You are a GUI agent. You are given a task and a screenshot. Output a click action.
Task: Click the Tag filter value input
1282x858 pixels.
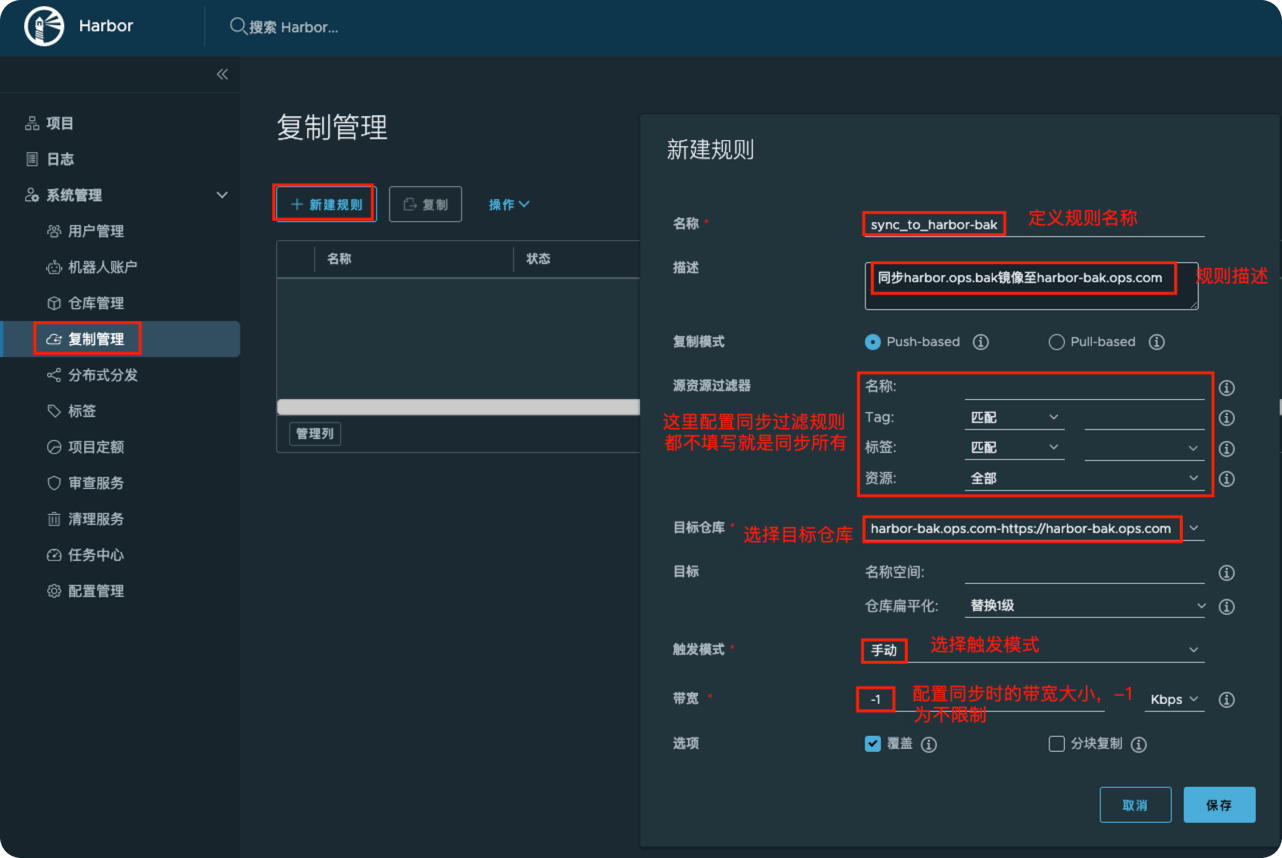1144,417
